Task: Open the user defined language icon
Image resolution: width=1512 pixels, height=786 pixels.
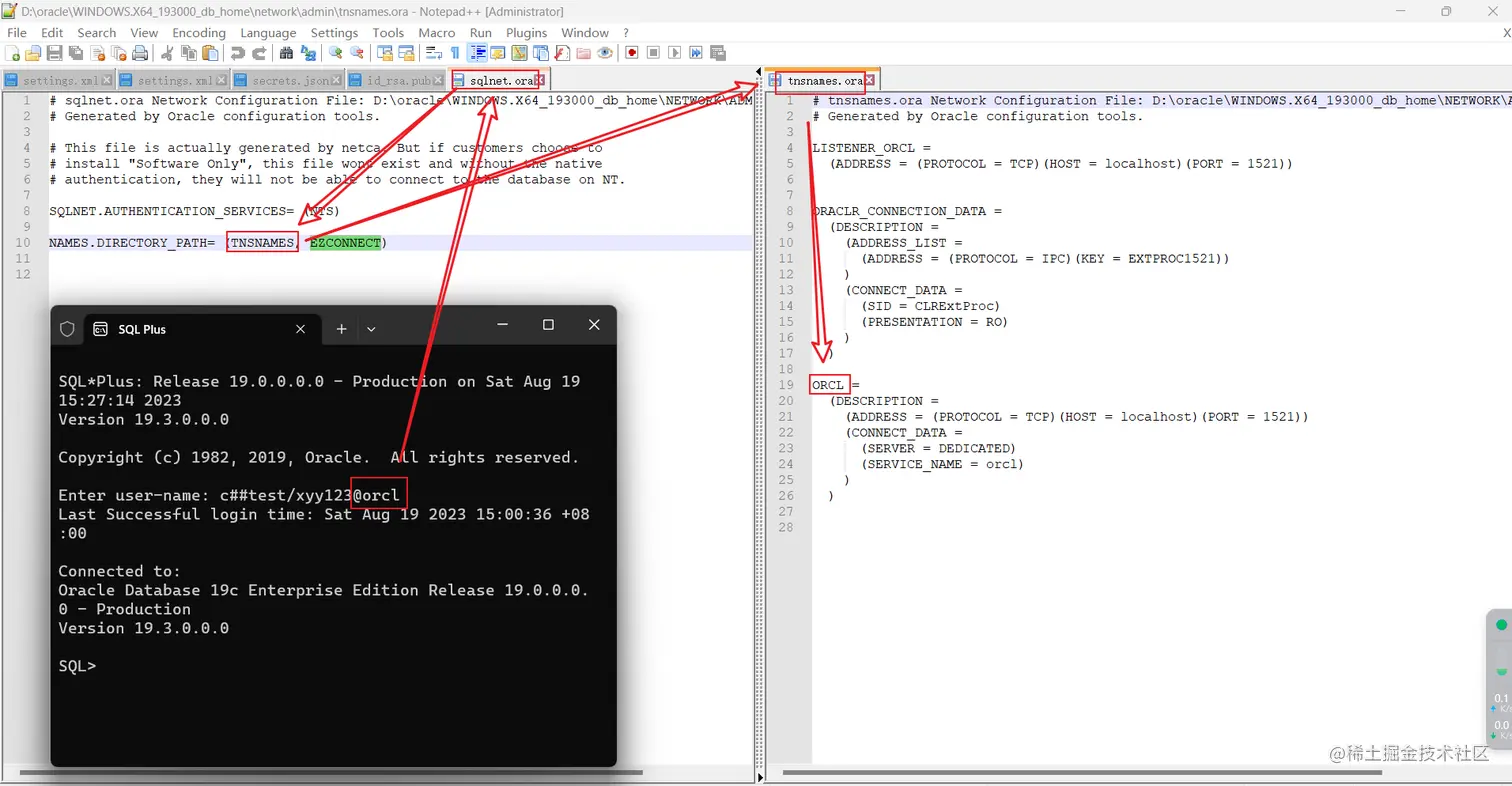Action: coord(498,53)
